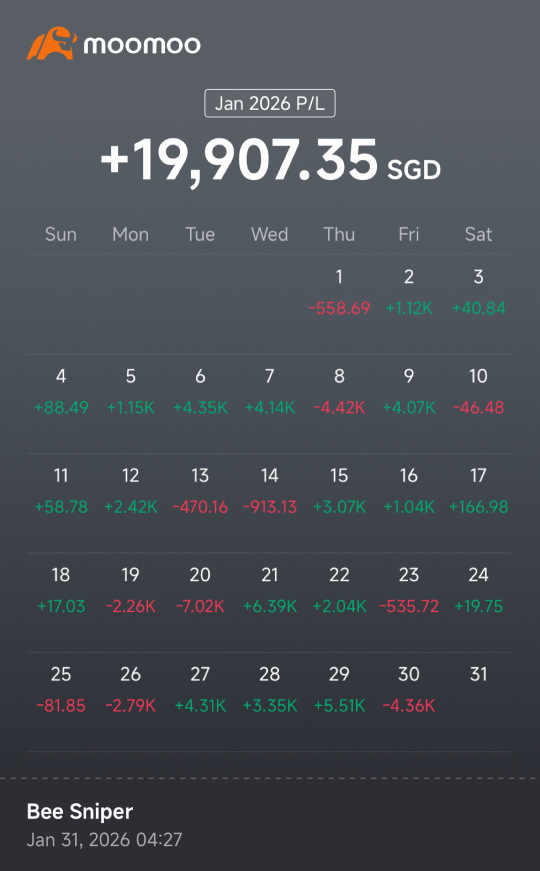This screenshot has height=871, width=540.
Task: Select January 23 with -535.72
Action: [x=409, y=590]
